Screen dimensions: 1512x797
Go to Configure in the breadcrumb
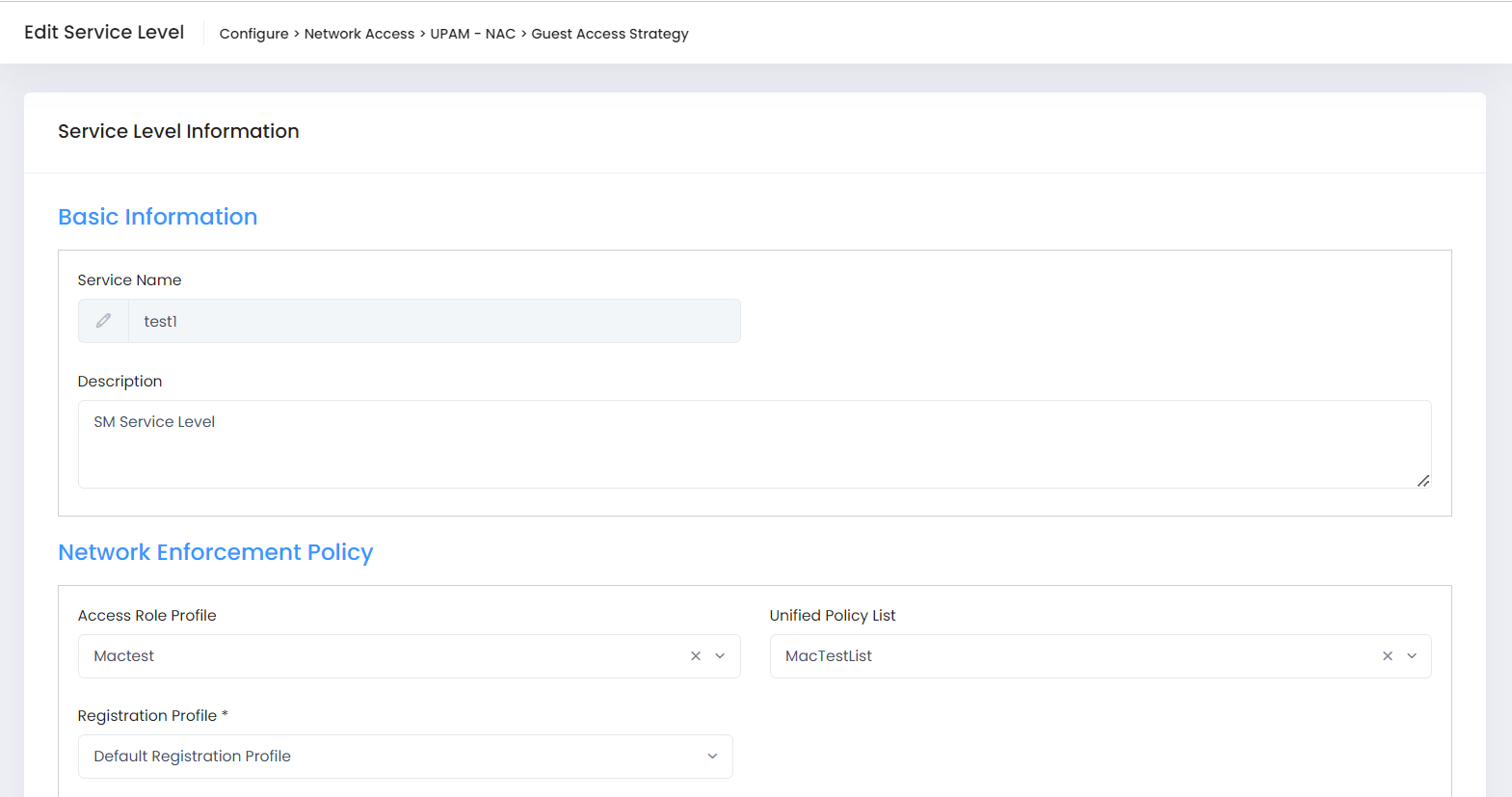pyautogui.click(x=253, y=34)
